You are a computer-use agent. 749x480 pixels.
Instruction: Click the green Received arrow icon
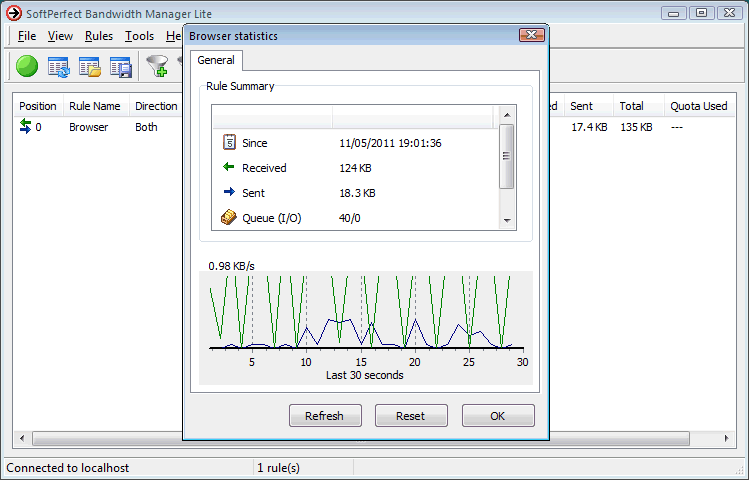coord(228,168)
